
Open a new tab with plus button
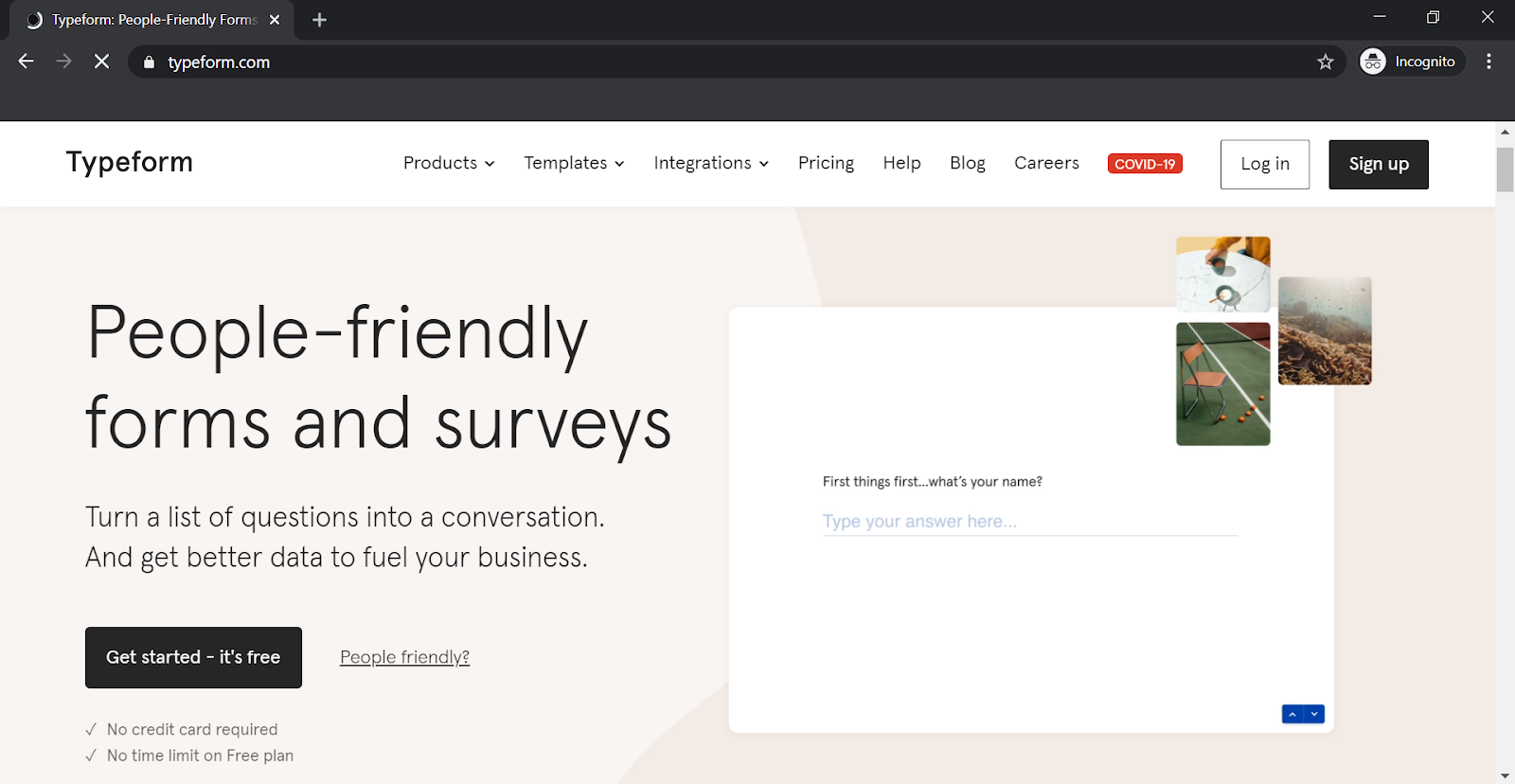coord(319,20)
